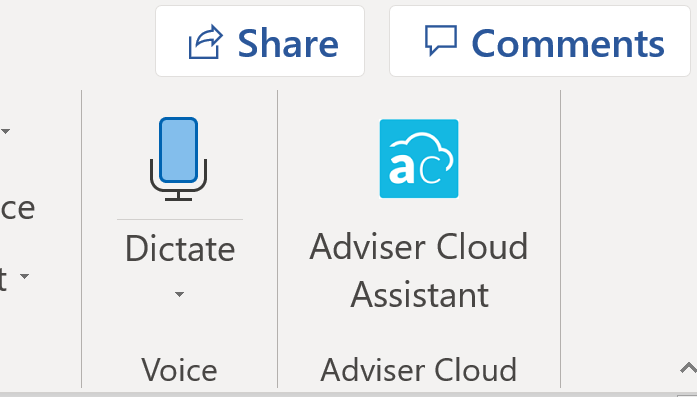Click the Adviser Cloud Assistant text label
697x397 pixels.
(419, 270)
